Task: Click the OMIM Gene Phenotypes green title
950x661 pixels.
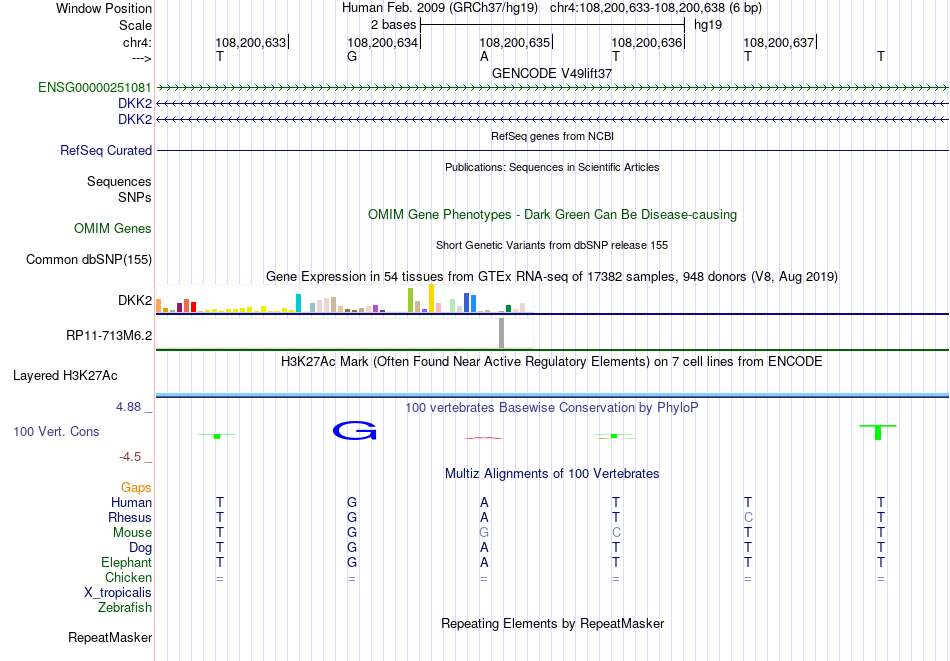Action: click(552, 214)
